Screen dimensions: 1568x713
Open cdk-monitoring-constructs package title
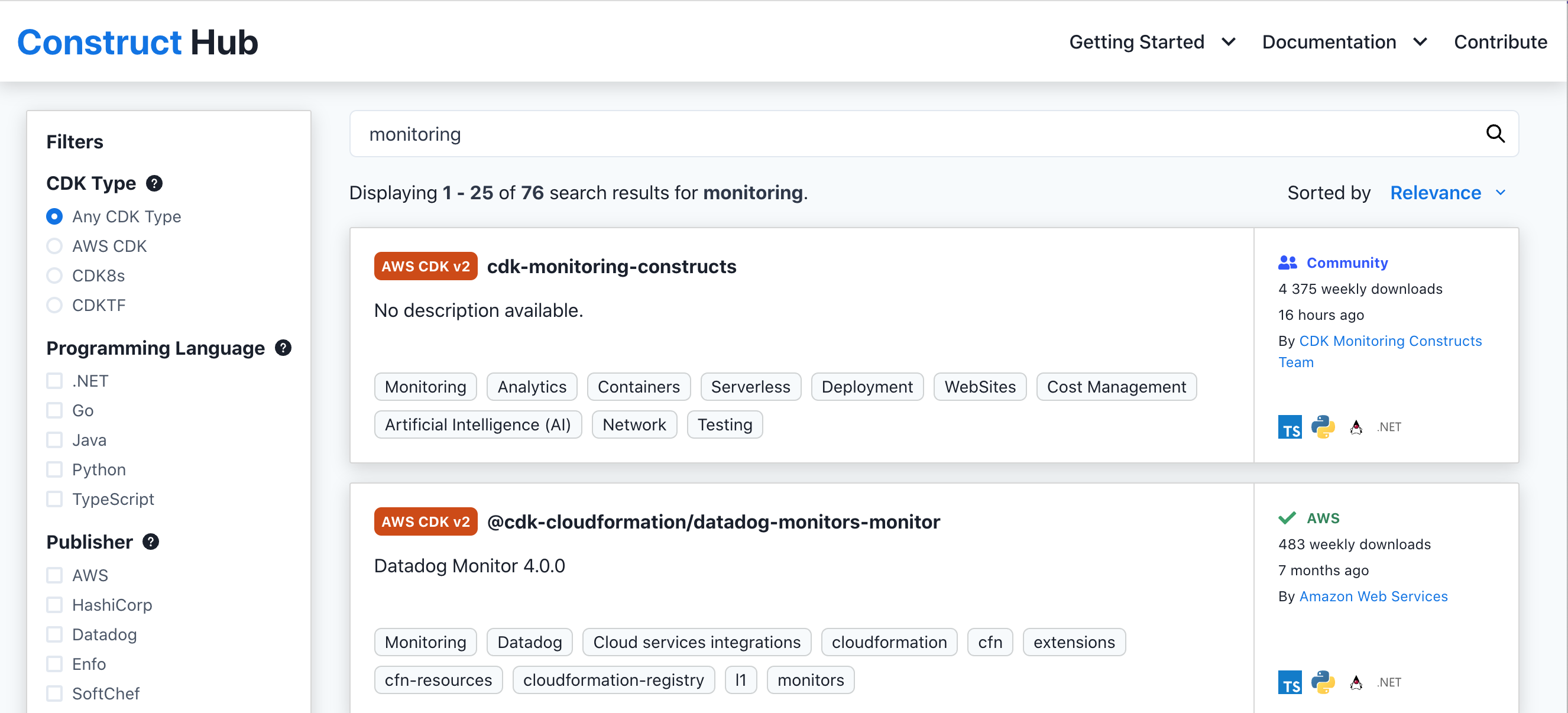point(611,266)
